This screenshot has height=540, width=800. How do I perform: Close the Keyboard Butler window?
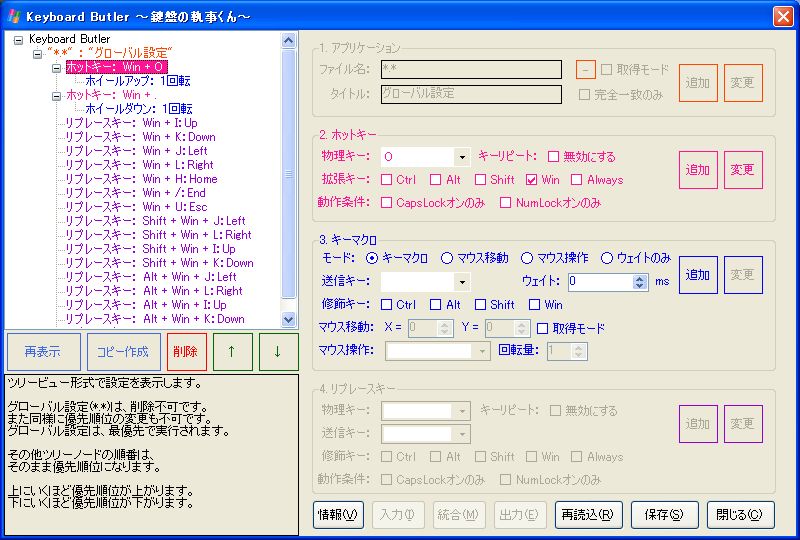coord(783,16)
